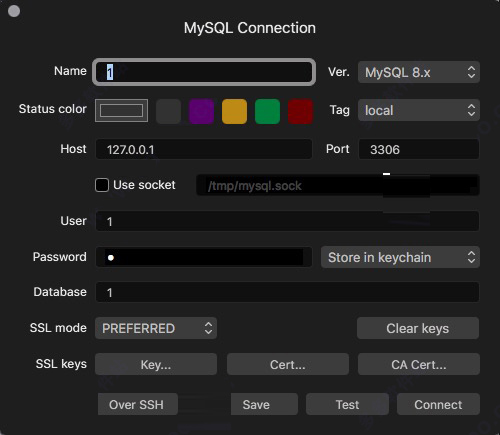Click the Clear keys button
Screen dimensions: 500x435
[418, 328]
